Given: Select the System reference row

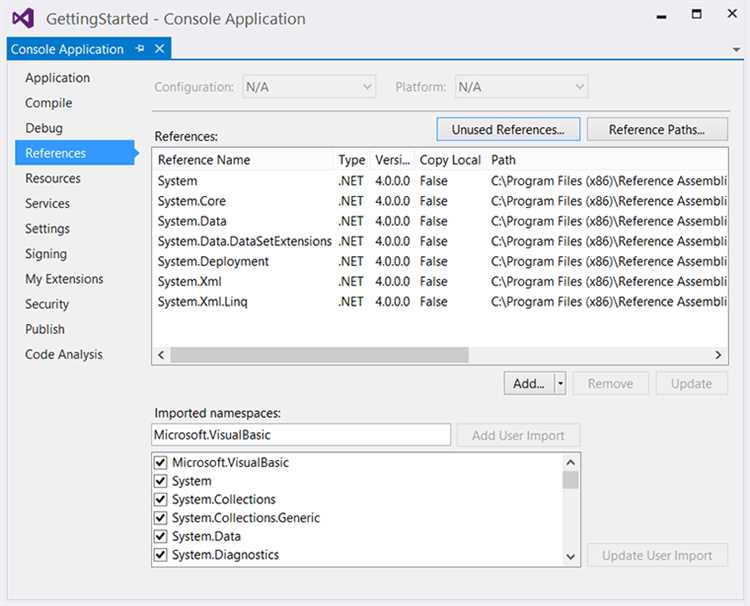Looking at the screenshot, I should click(440, 181).
